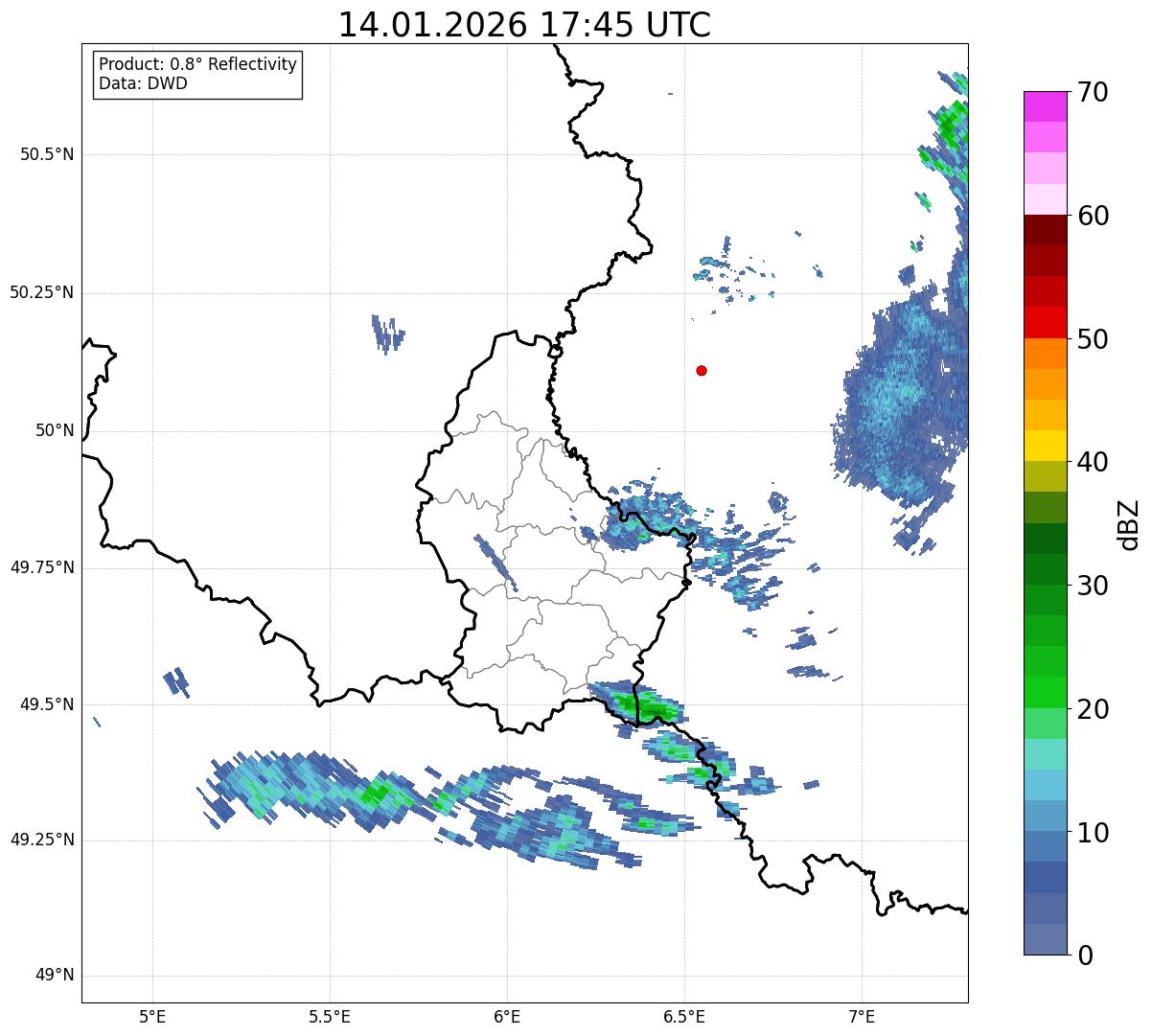Screen dimensions: 1152x1036
Task: Click the 'dBZ' colorbar label
Action: pos(1128,523)
